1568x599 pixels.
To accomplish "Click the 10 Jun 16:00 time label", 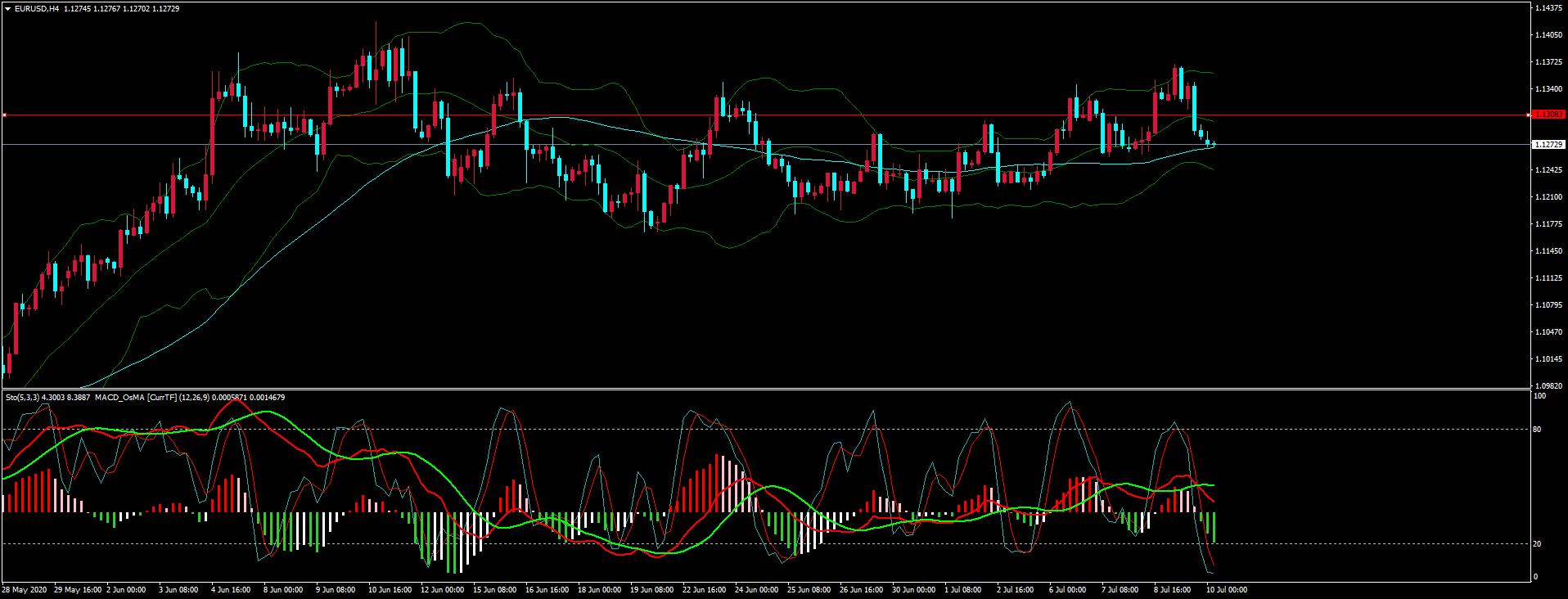I will click(x=390, y=589).
